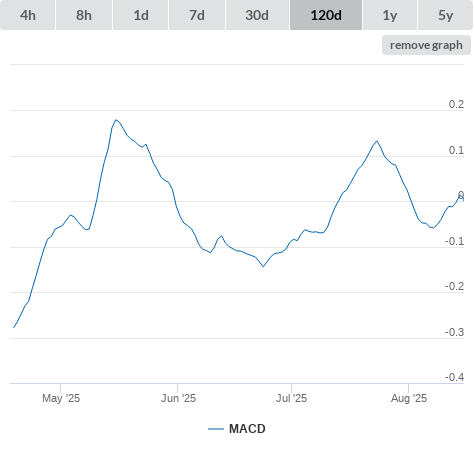Click the Aug '25 axis label
The width and height of the screenshot is (474, 455).
point(409,398)
